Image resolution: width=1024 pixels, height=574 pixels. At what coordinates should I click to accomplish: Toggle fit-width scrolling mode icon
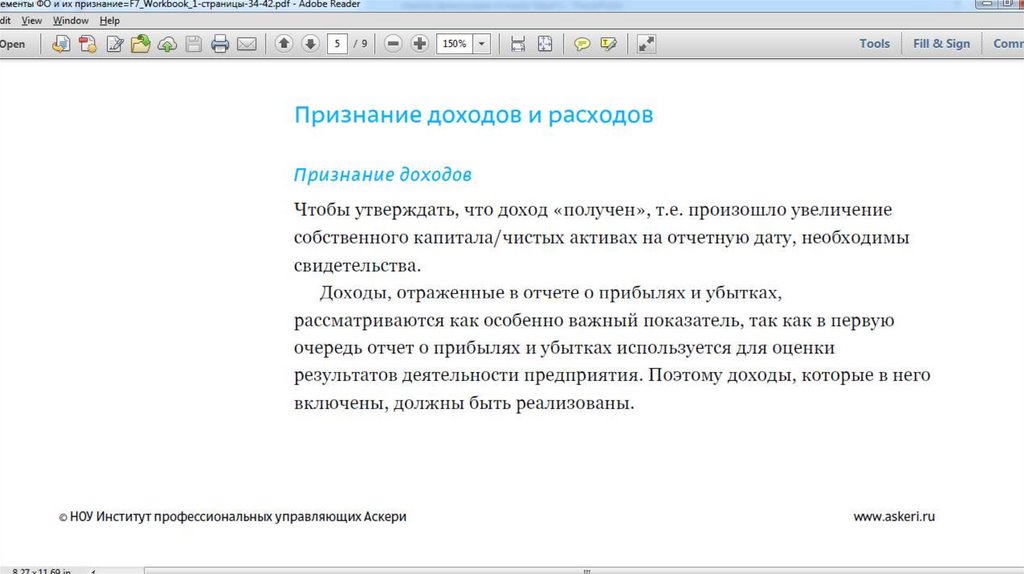[518, 44]
